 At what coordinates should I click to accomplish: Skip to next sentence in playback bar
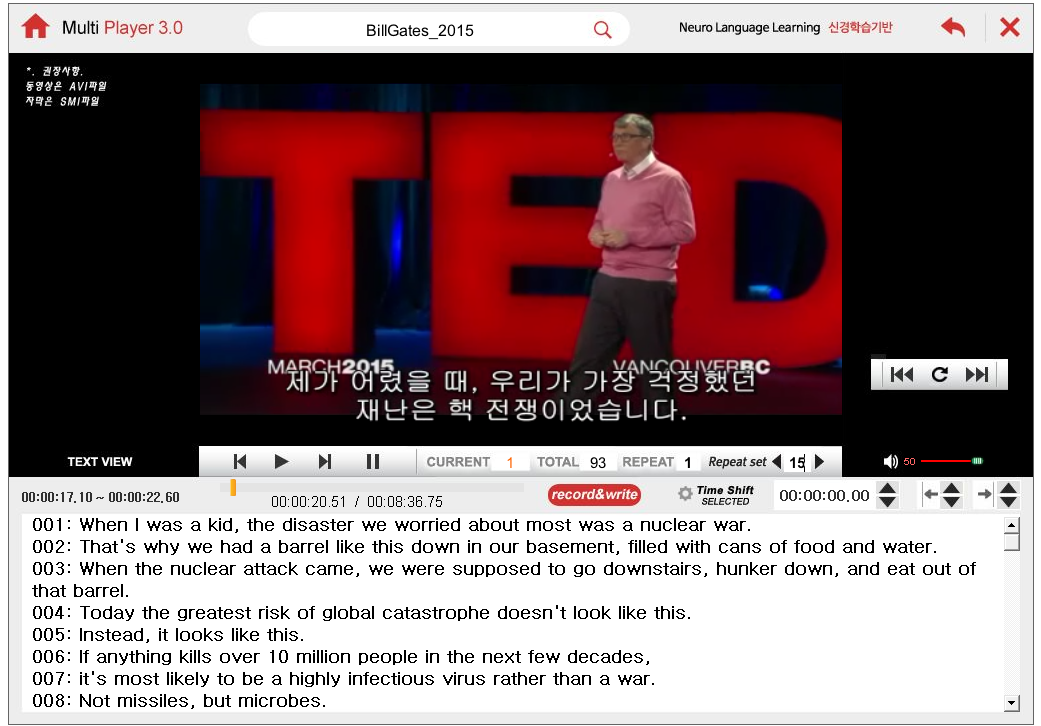pos(325,461)
